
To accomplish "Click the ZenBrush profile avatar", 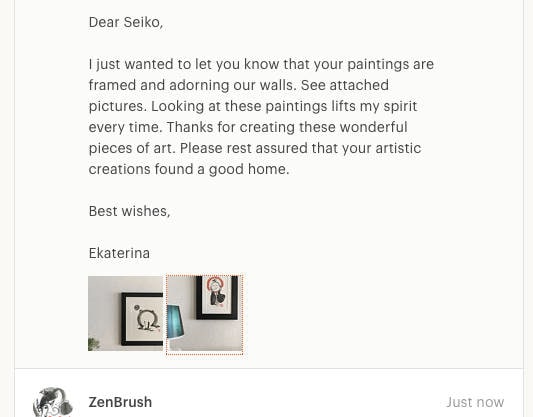I will point(53,402).
